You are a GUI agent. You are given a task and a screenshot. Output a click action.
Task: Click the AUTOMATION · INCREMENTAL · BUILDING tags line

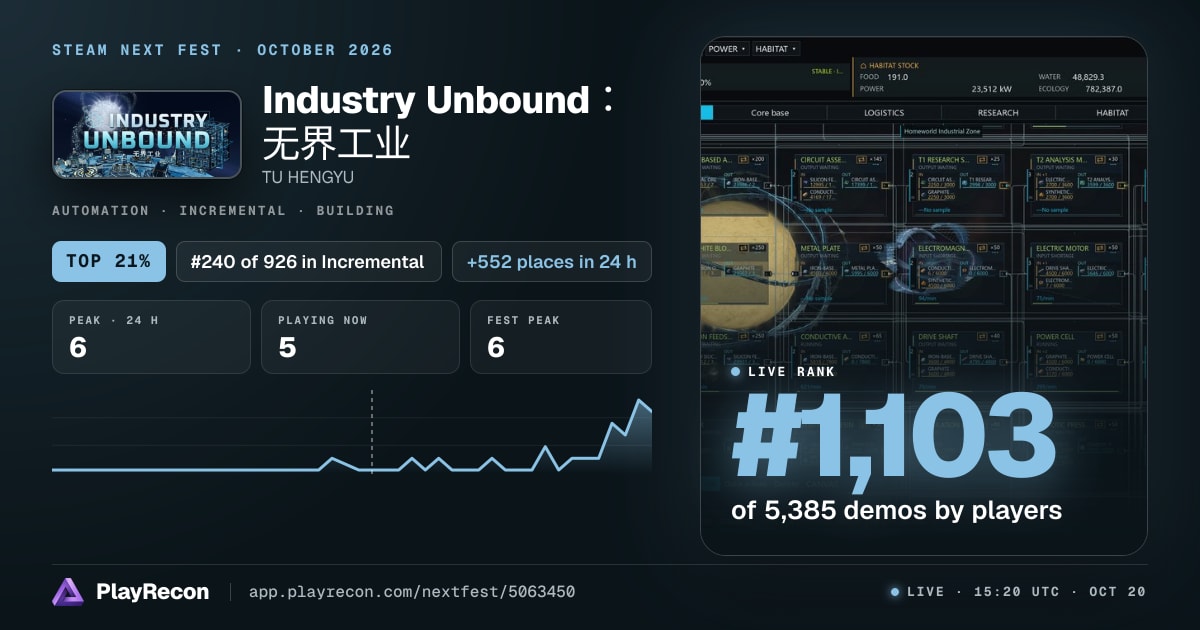tap(223, 211)
